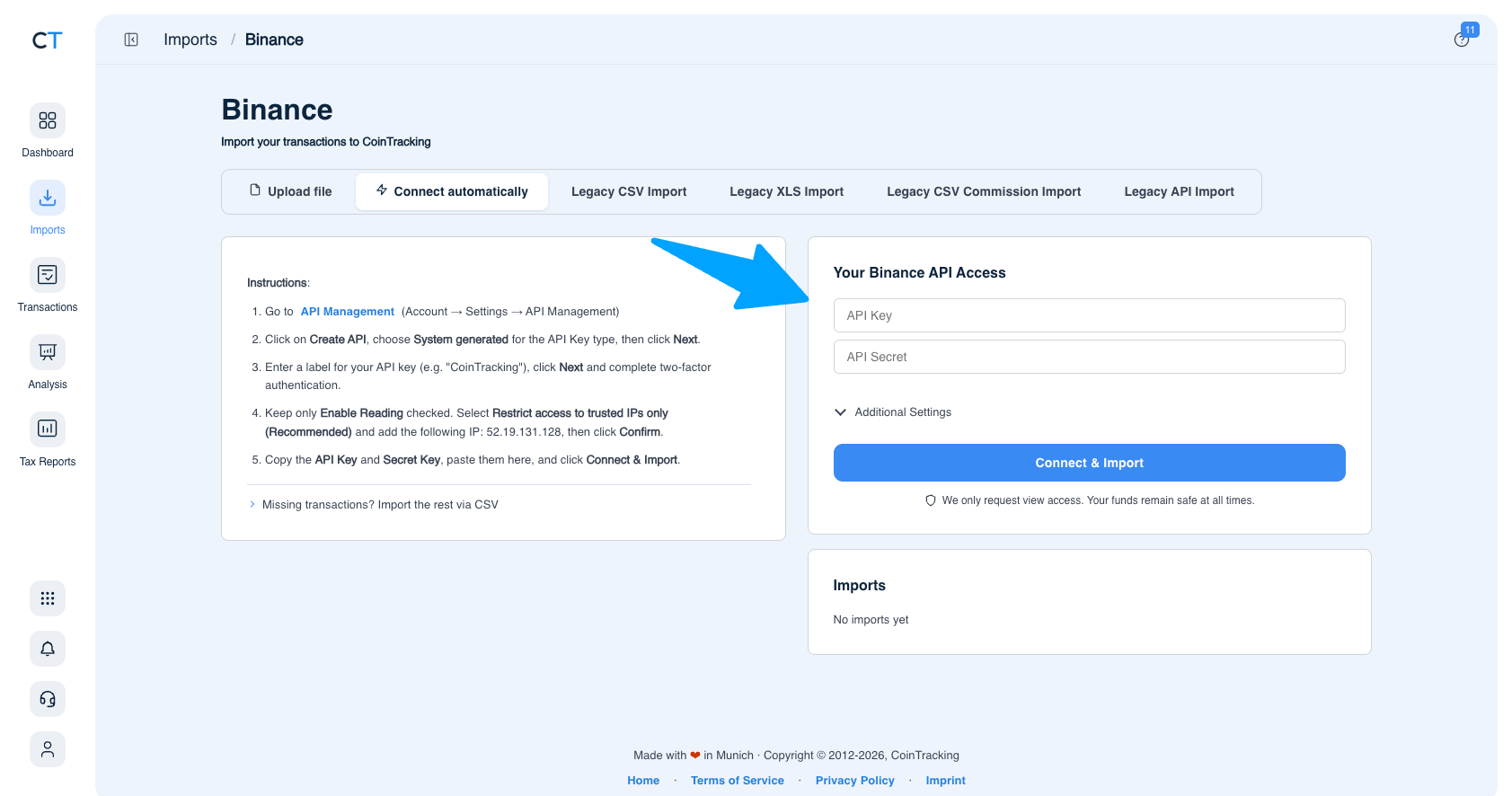Screen dimensions: 1512x796
Task: Open the help icon with the 11 badge
Action: 1462,40
